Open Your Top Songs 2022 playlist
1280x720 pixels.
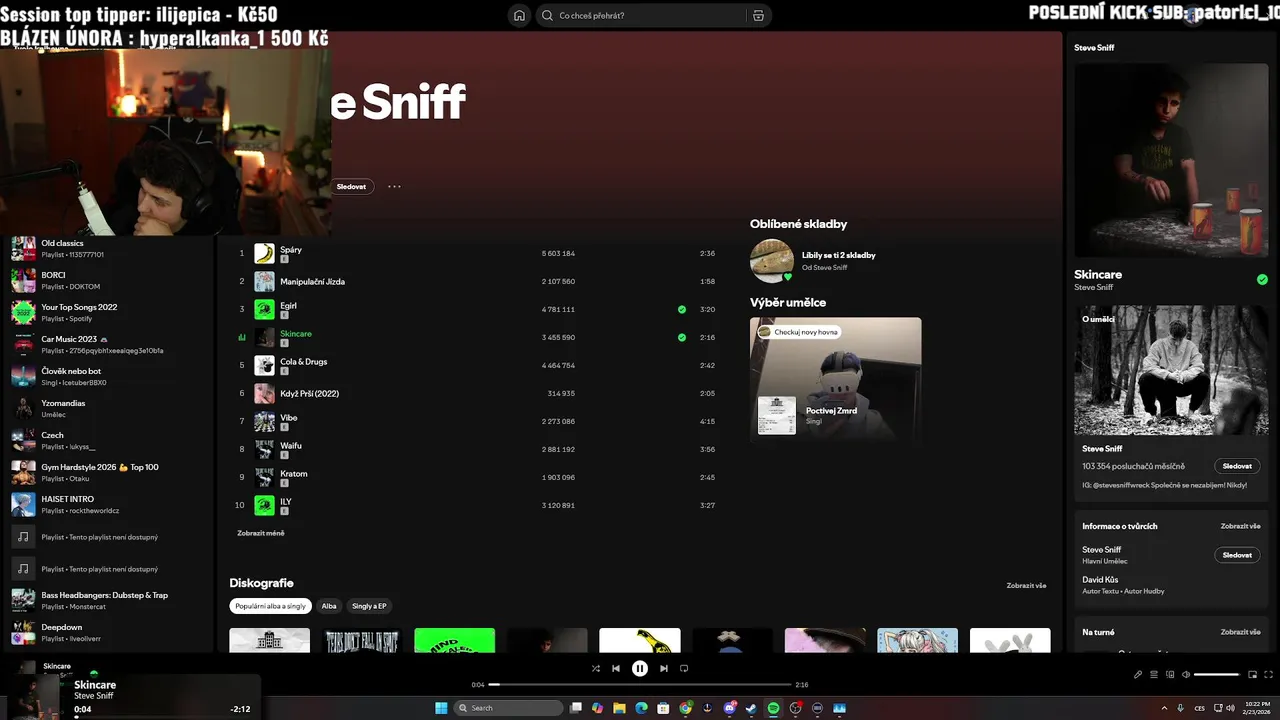click(x=110, y=313)
